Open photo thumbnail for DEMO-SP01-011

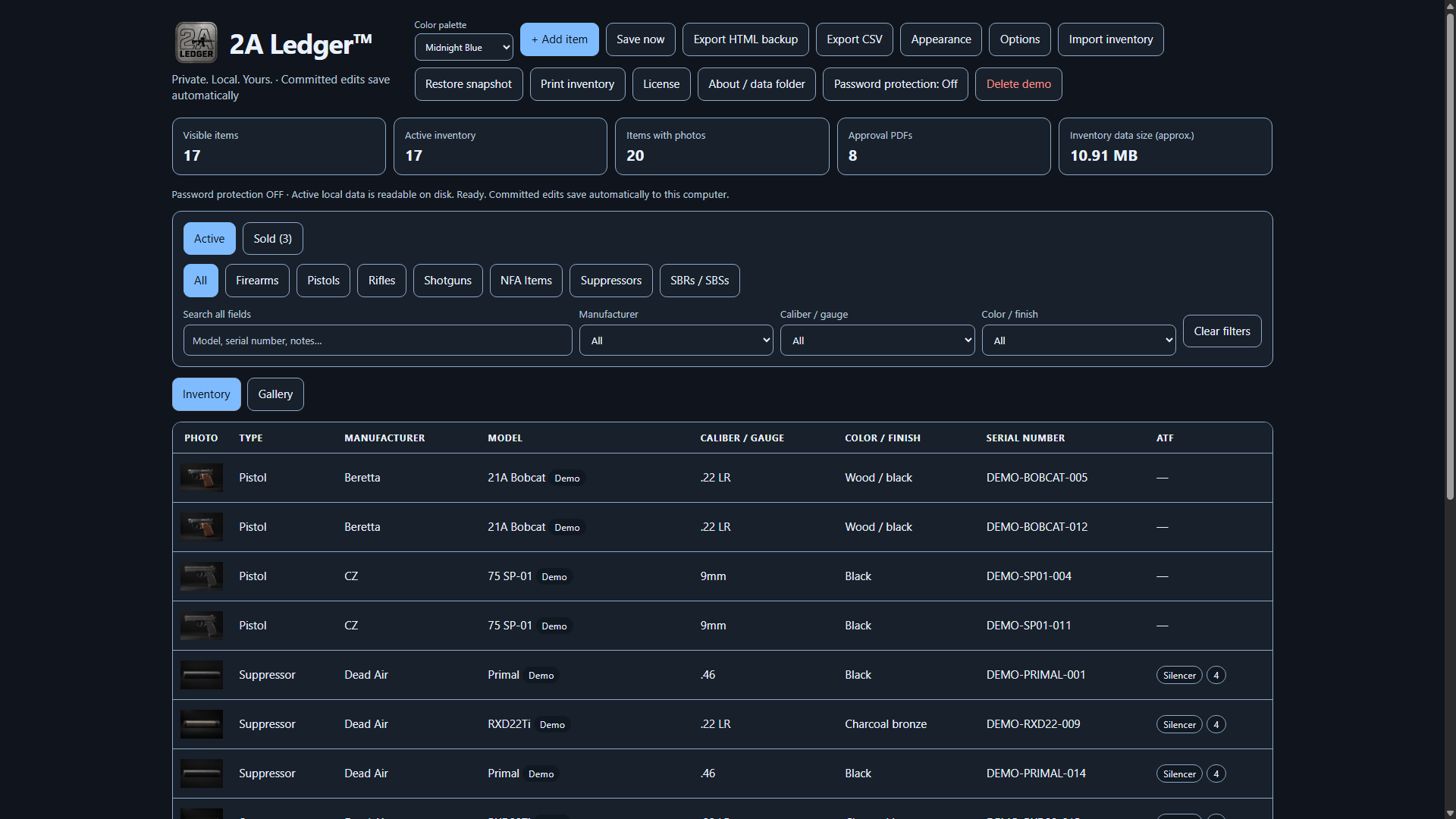(202, 626)
